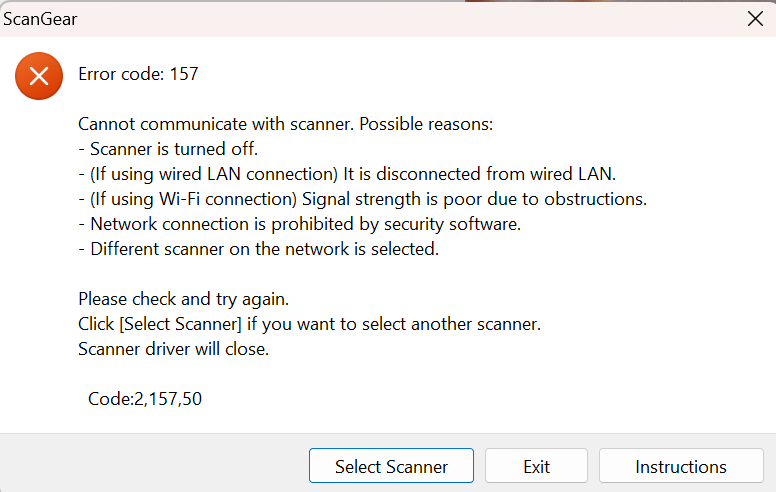The width and height of the screenshot is (776, 492).
Task: Open Instructions for this error
Action: [x=680, y=466]
